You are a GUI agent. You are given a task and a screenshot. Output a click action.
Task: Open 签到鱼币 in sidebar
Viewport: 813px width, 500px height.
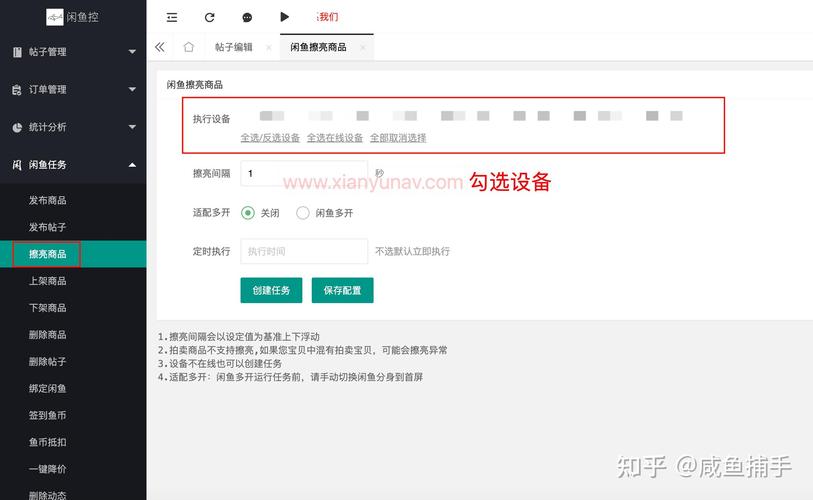(x=47, y=415)
